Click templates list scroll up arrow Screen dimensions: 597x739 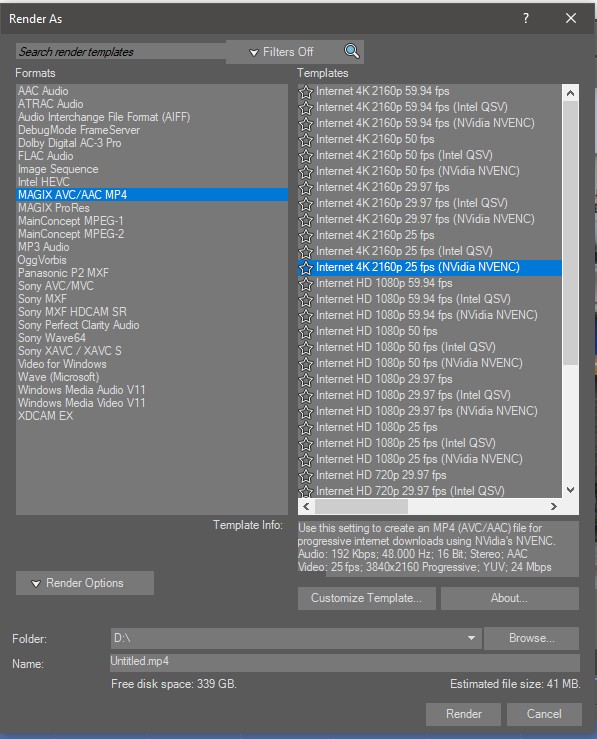pos(570,93)
